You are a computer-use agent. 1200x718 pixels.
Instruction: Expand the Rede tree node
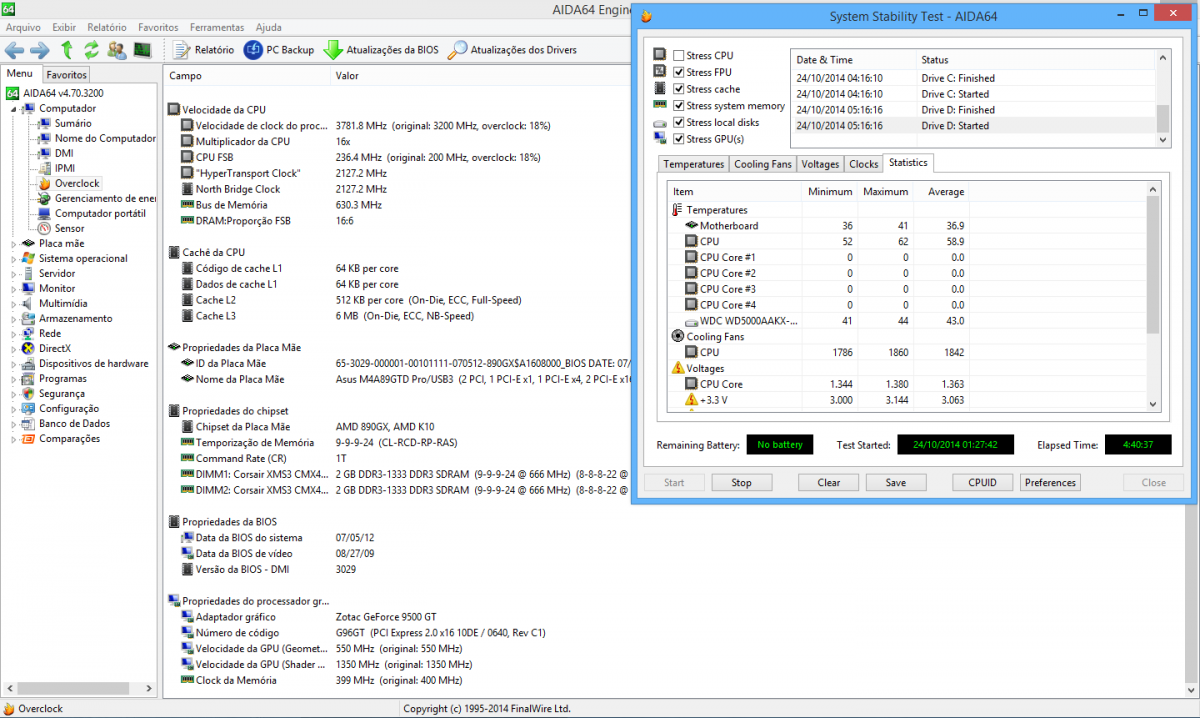(14, 333)
